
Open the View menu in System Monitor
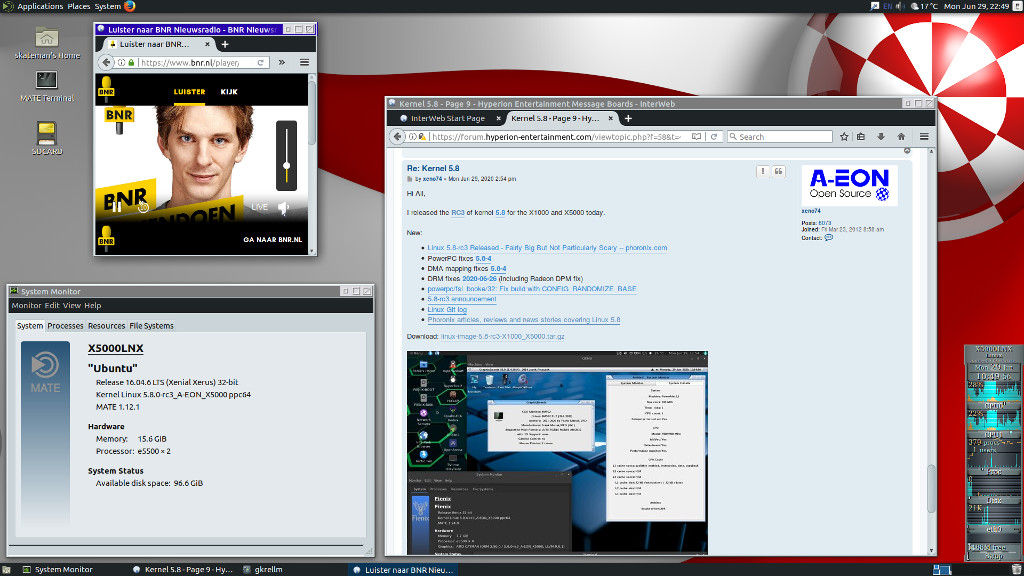coord(72,306)
